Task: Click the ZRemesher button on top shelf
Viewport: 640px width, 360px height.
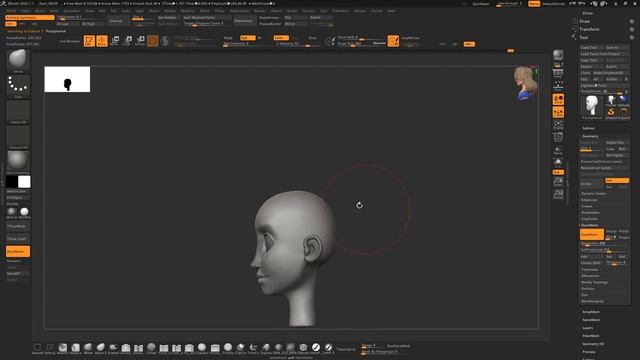Action: 244,21
